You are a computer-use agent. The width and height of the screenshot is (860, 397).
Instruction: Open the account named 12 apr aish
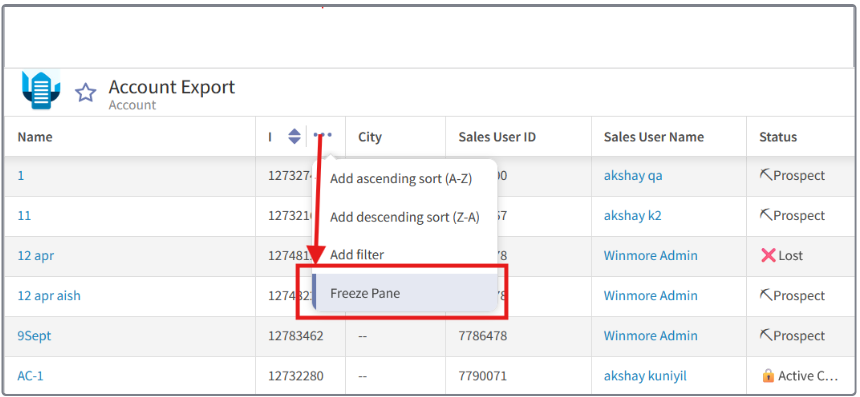(49, 296)
